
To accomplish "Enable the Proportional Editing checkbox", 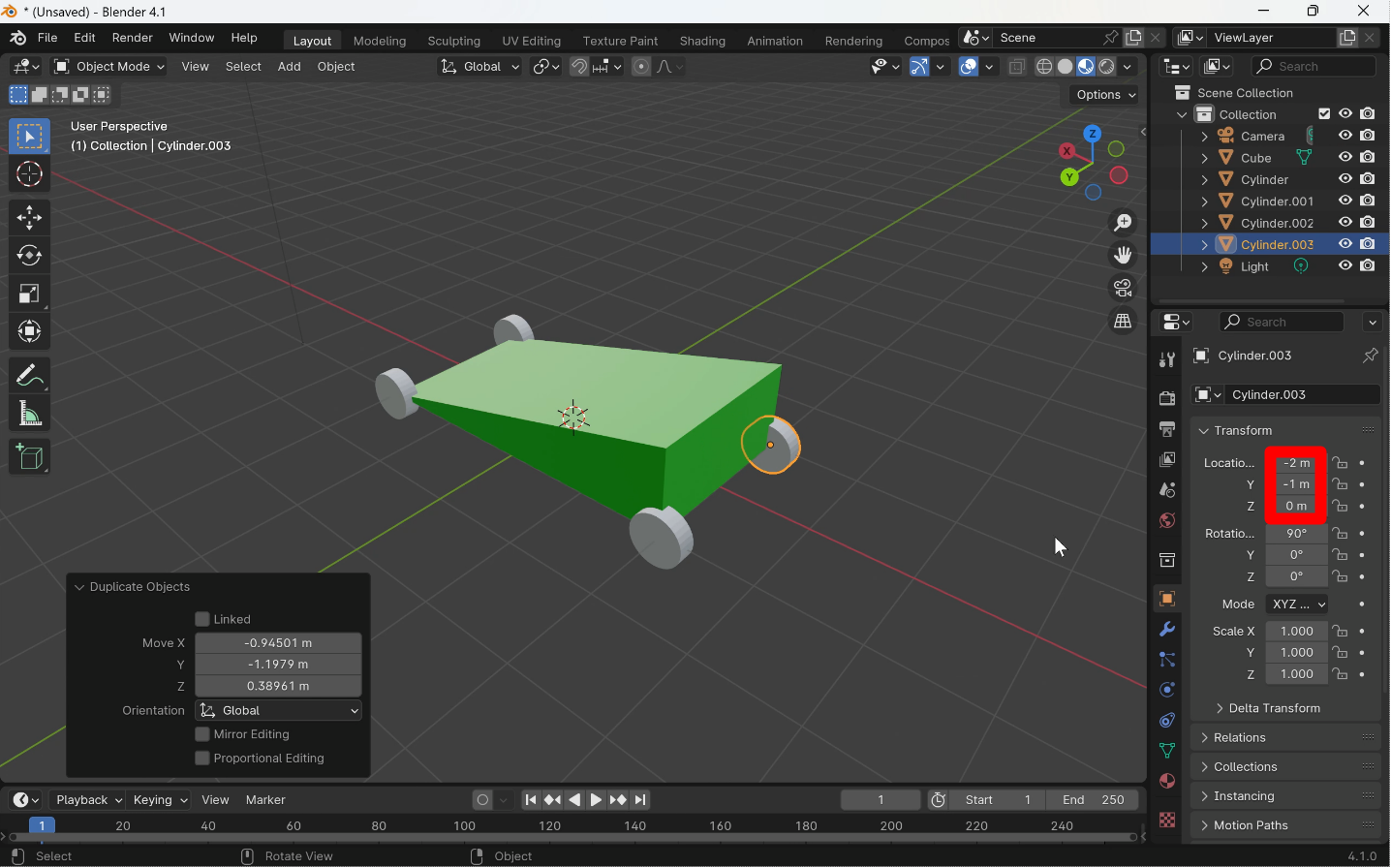I will (202, 759).
